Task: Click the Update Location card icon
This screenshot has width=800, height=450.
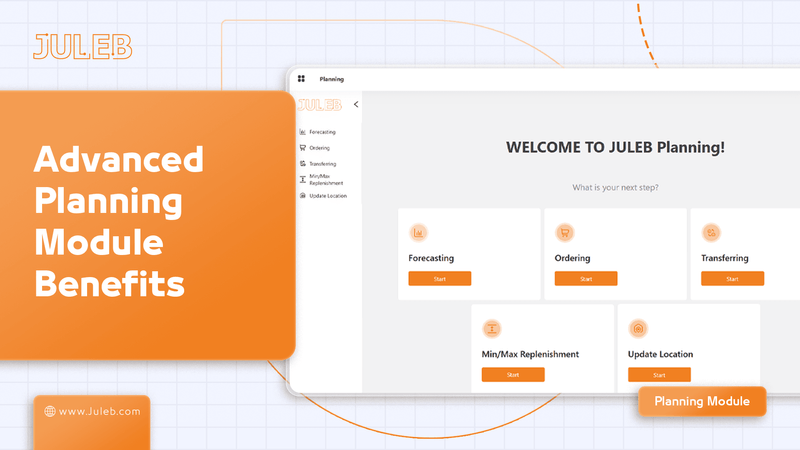Action: 638,328
